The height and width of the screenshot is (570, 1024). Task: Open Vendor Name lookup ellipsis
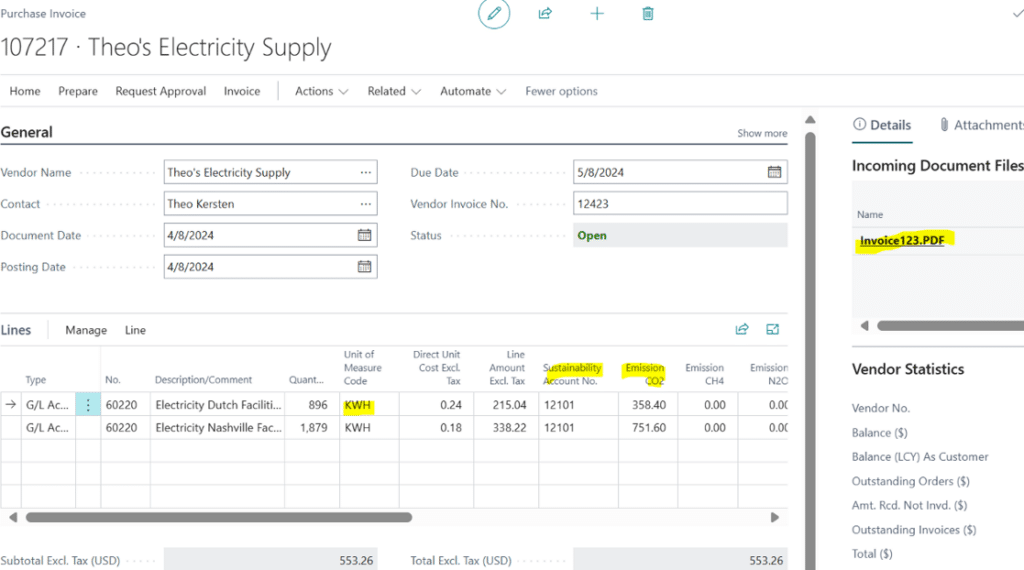pyautogui.click(x=366, y=172)
